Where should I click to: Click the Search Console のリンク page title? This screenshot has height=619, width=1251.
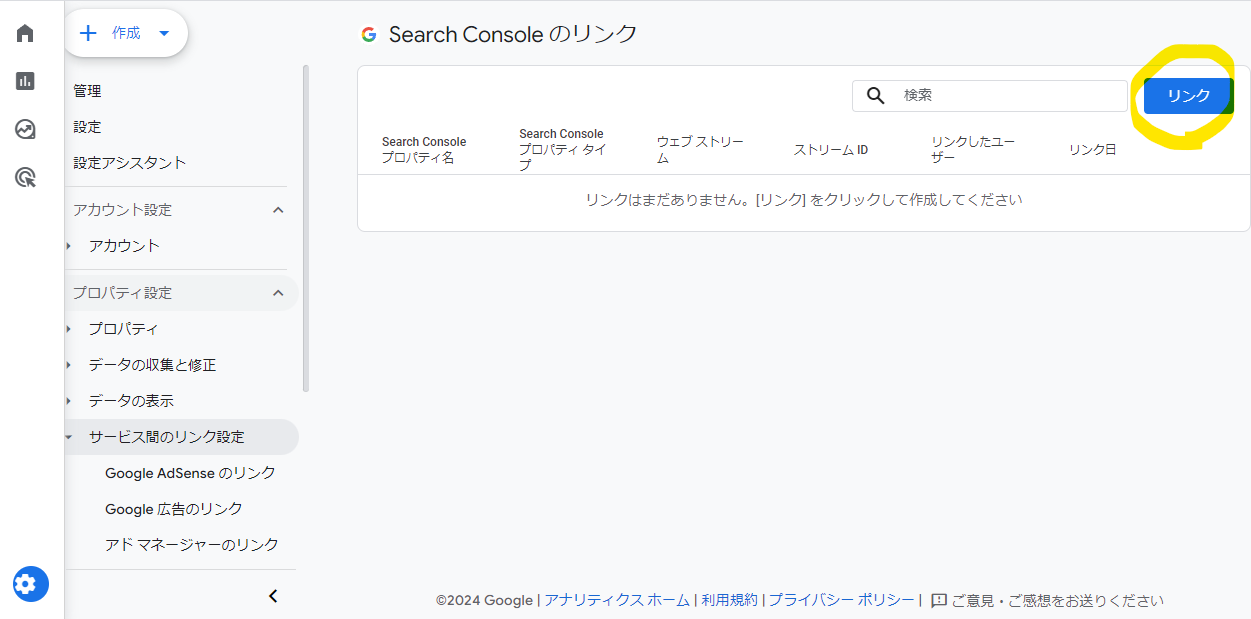[513, 34]
